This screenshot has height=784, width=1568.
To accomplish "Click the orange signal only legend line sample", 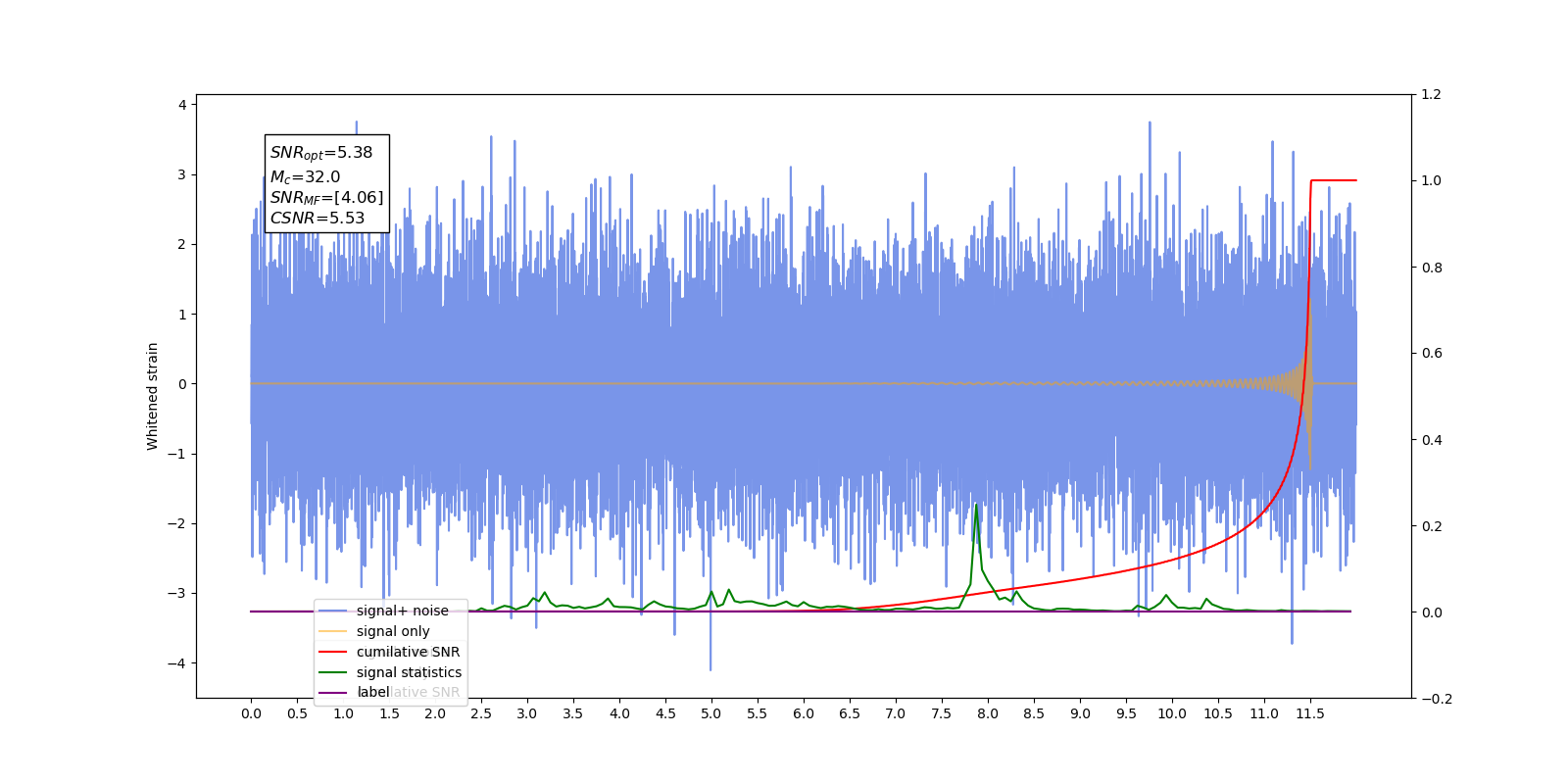I will (x=333, y=631).
